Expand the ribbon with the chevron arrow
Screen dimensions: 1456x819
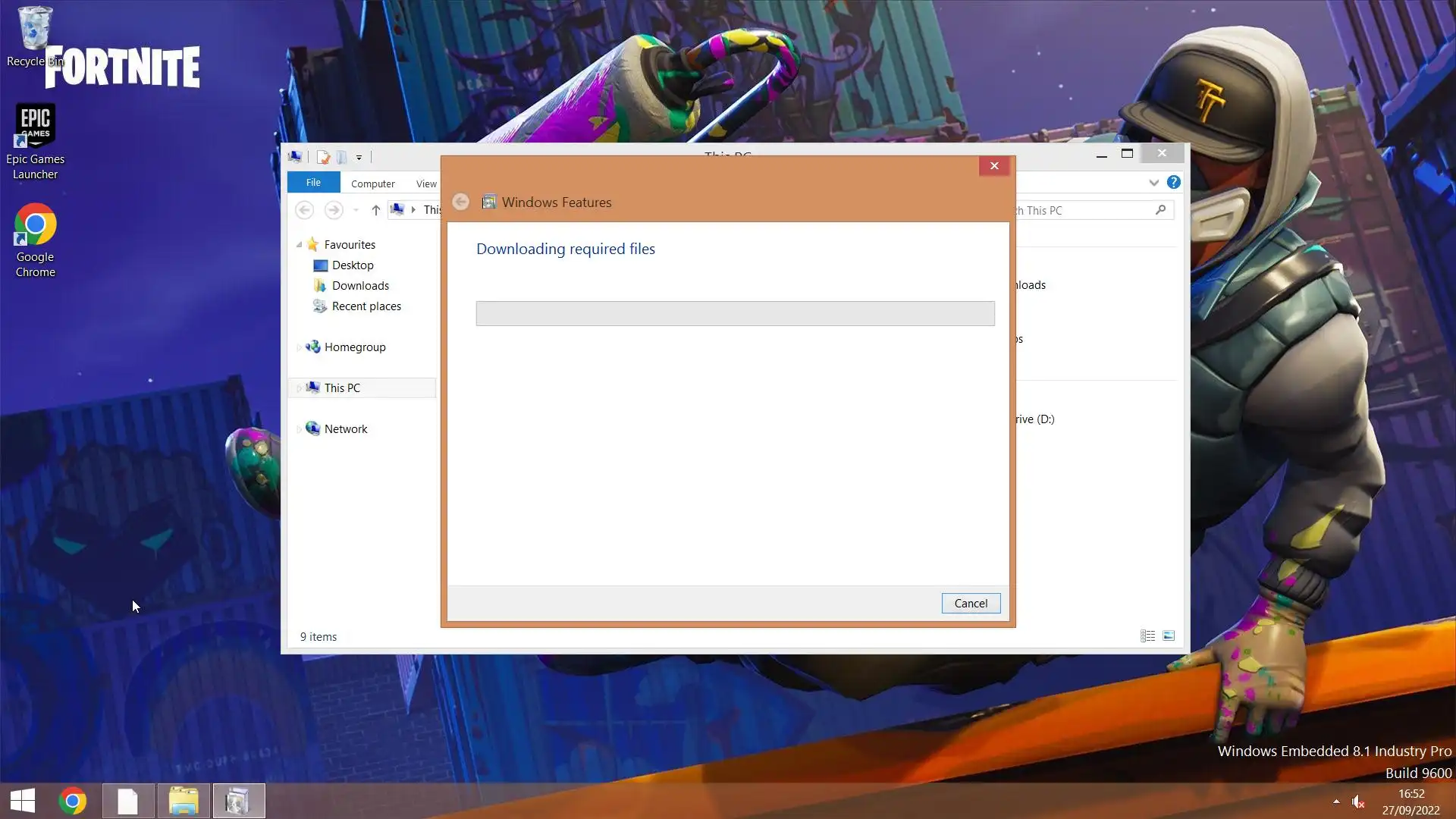point(1153,183)
